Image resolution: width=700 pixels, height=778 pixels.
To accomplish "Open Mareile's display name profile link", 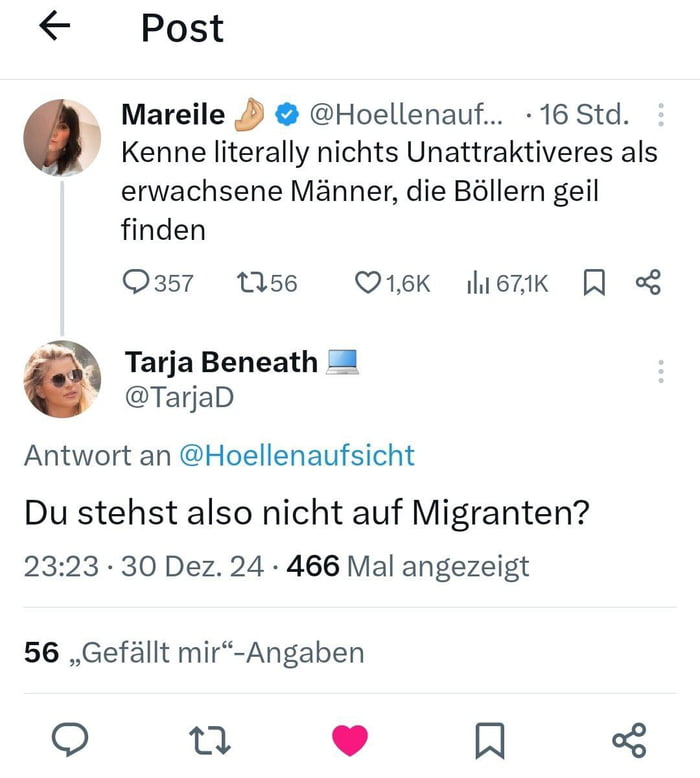I will [173, 115].
